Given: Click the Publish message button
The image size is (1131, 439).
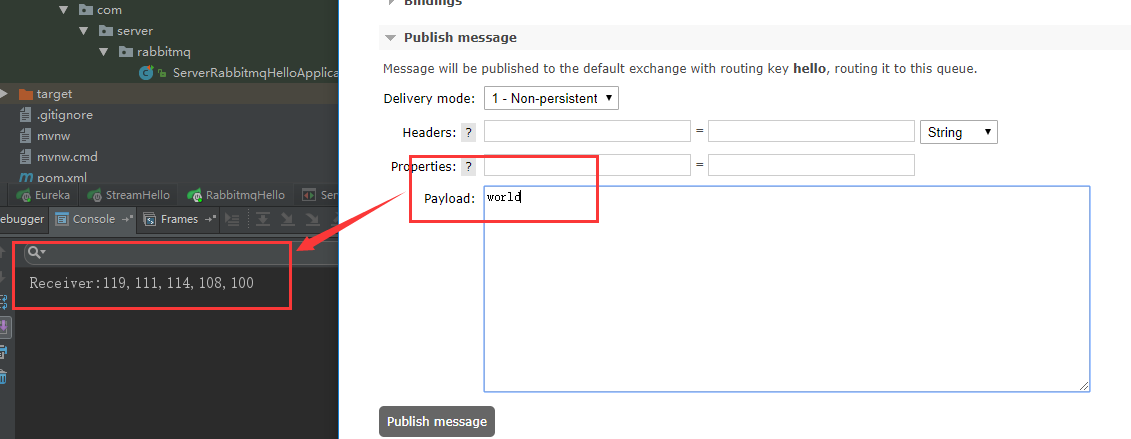Looking at the screenshot, I should point(437,422).
